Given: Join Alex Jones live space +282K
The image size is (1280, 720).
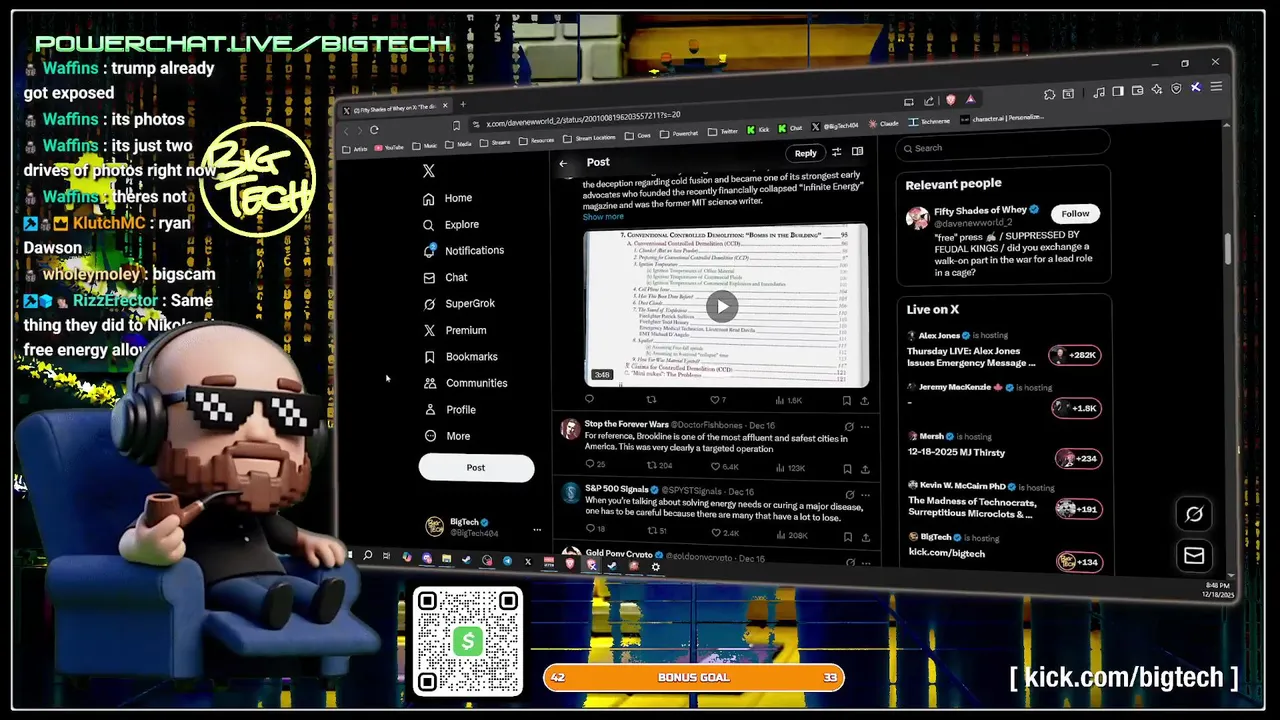Looking at the screenshot, I should (x=1075, y=355).
